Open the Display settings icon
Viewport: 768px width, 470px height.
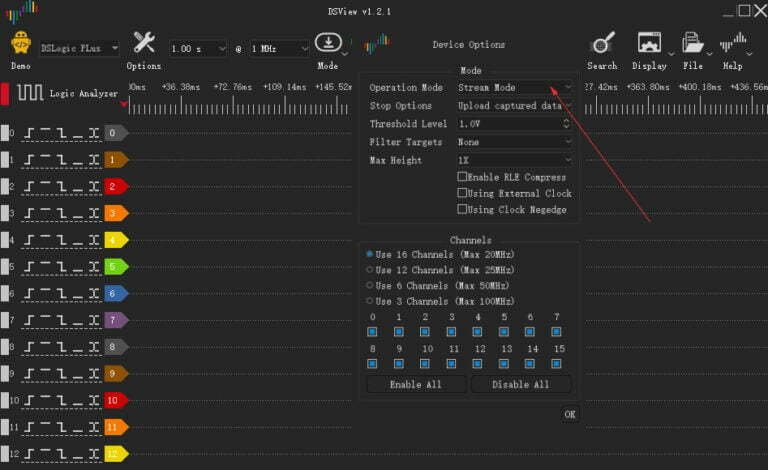point(649,43)
